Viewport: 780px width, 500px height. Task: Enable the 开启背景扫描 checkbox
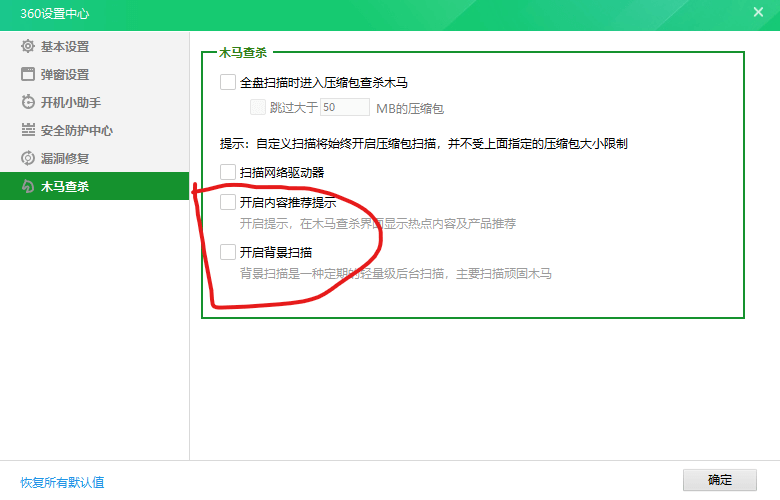pyautogui.click(x=228, y=252)
